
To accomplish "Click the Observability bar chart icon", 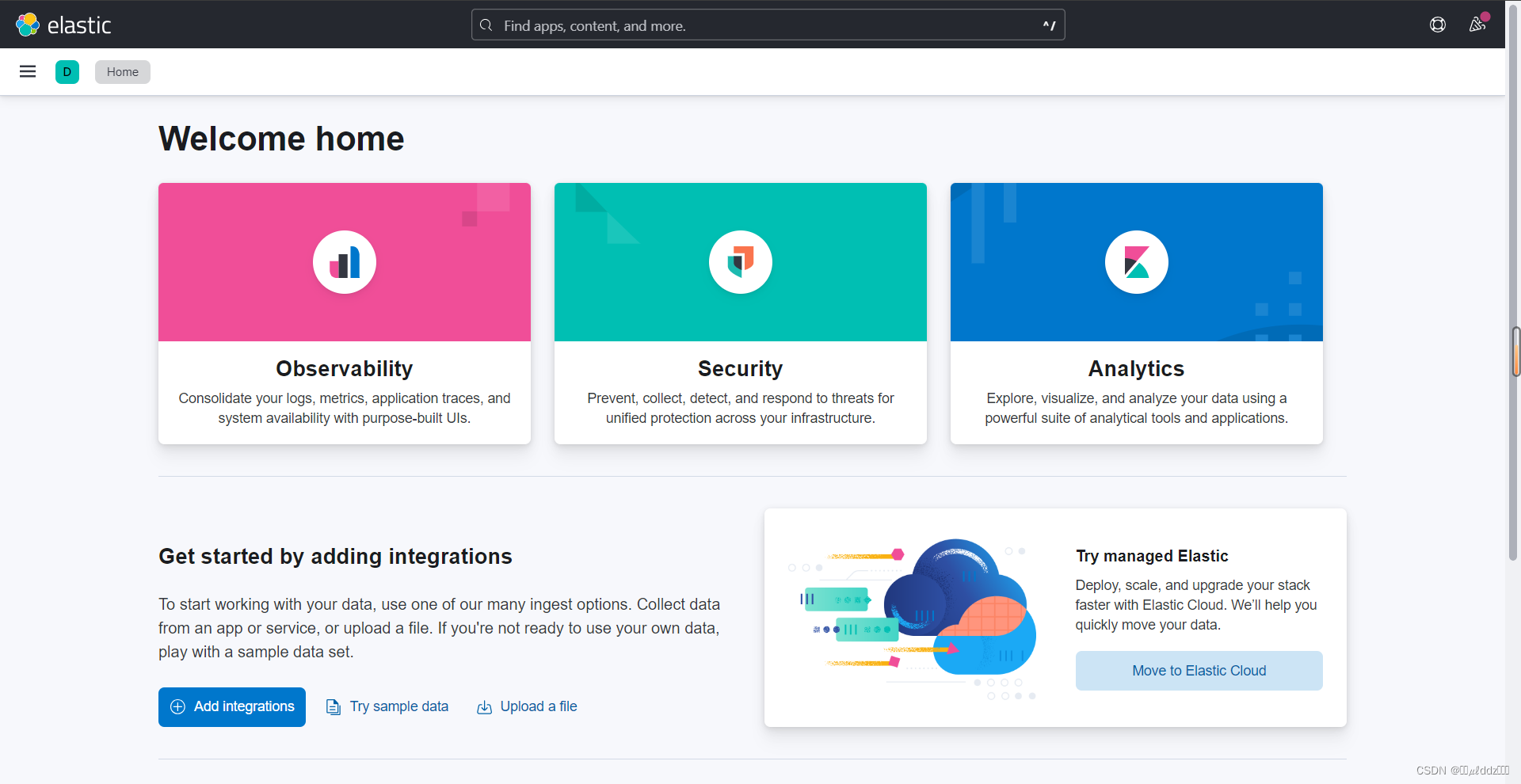I will (345, 262).
